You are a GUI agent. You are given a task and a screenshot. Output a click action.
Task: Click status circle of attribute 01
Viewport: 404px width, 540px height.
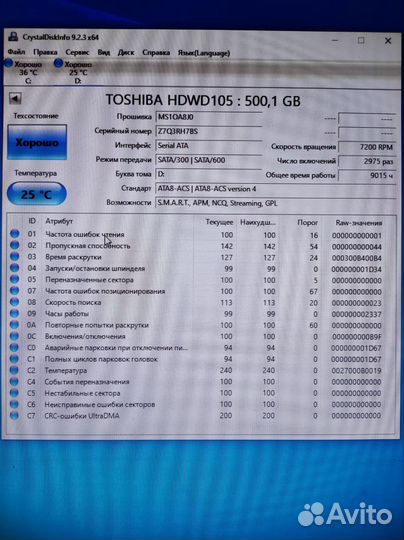pos(14,233)
